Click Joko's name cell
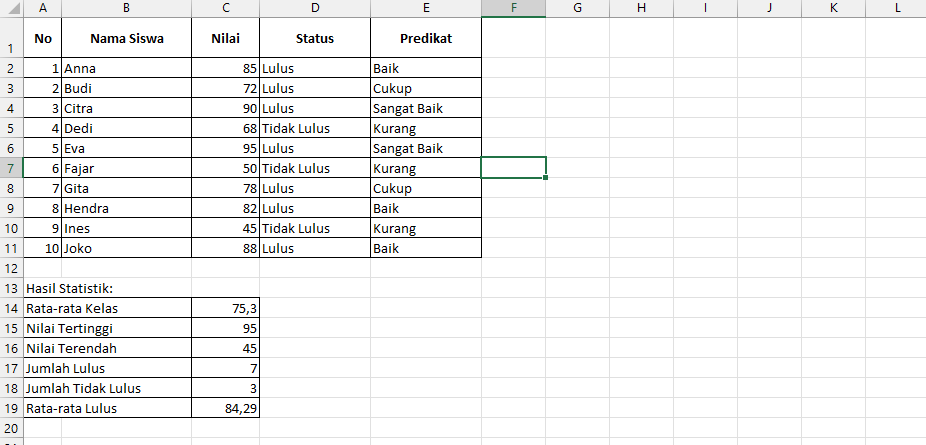Image resolution: width=926 pixels, height=445 pixels. 126,248
